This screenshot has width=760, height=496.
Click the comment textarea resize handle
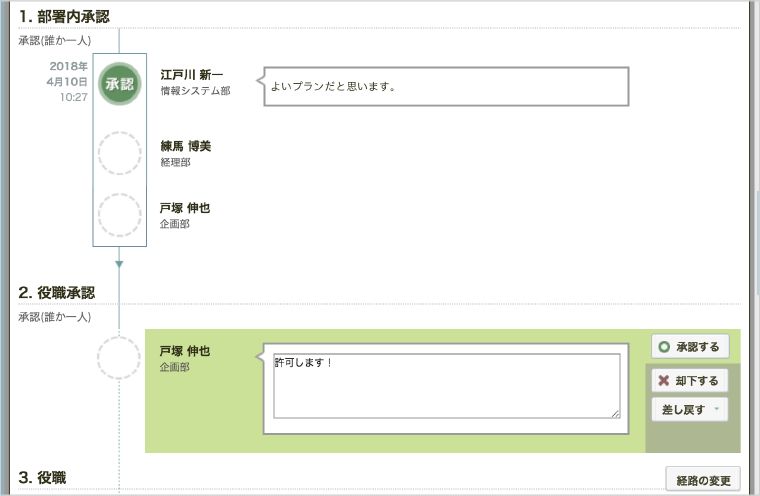click(x=616, y=414)
